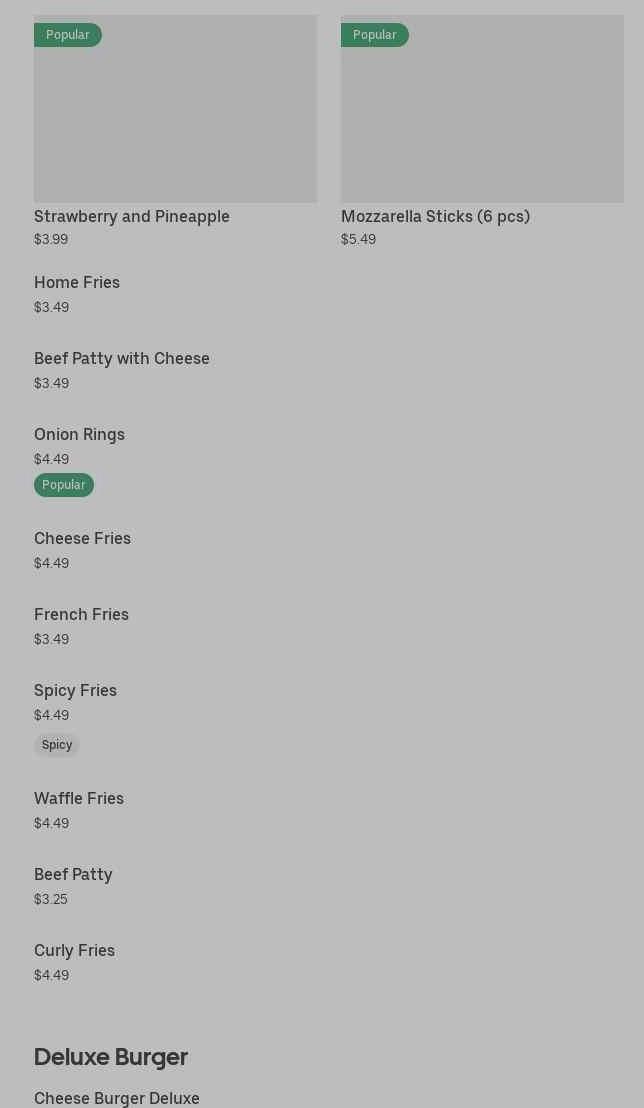Choose the Waffle Fries item
The height and width of the screenshot is (1108, 644).
(x=79, y=798)
